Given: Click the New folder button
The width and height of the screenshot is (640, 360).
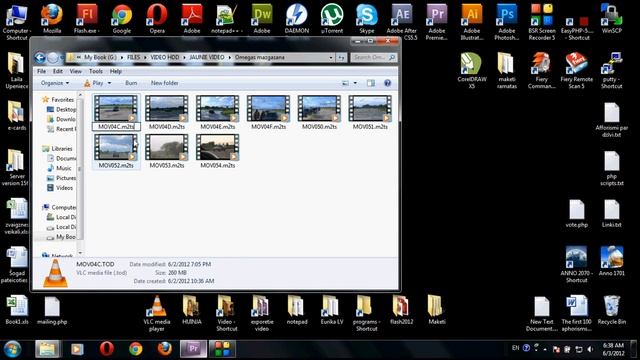Looking at the screenshot, I should pyautogui.click(x=164, y=83).
